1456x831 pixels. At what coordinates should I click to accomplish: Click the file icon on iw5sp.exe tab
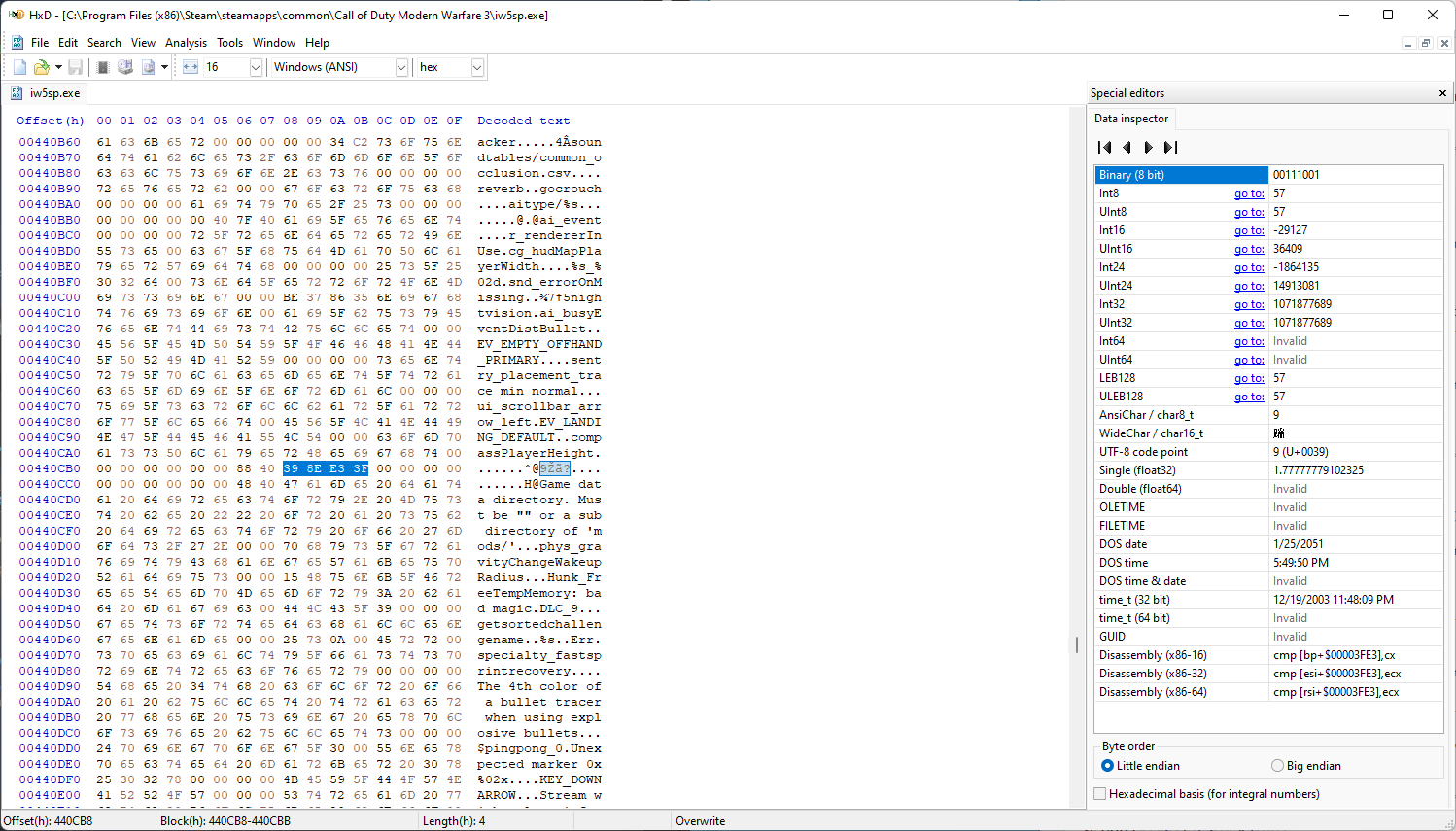tap(17, 93)
